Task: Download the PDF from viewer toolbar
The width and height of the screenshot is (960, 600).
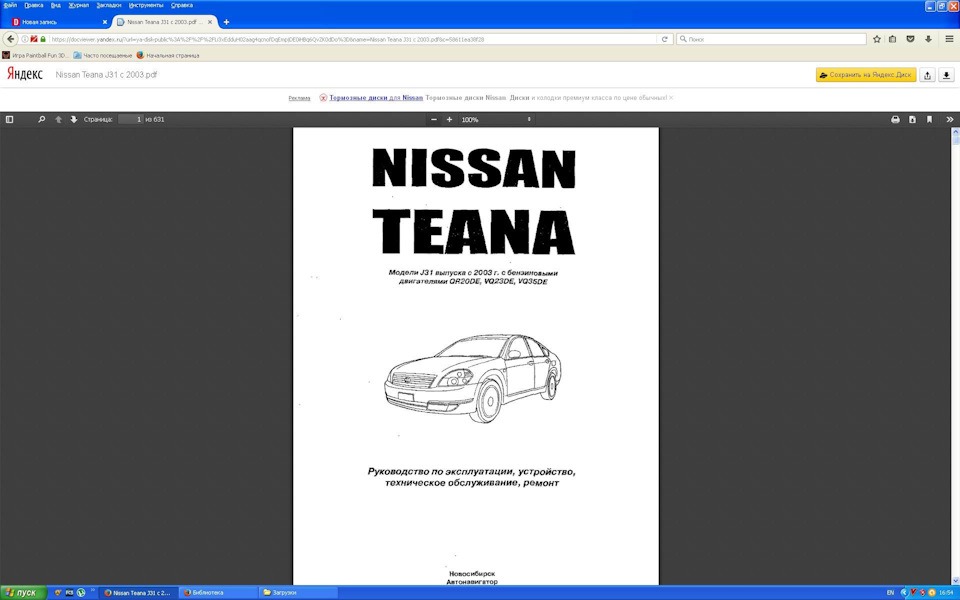Action: pyautogui.click(x=912, y=119)
